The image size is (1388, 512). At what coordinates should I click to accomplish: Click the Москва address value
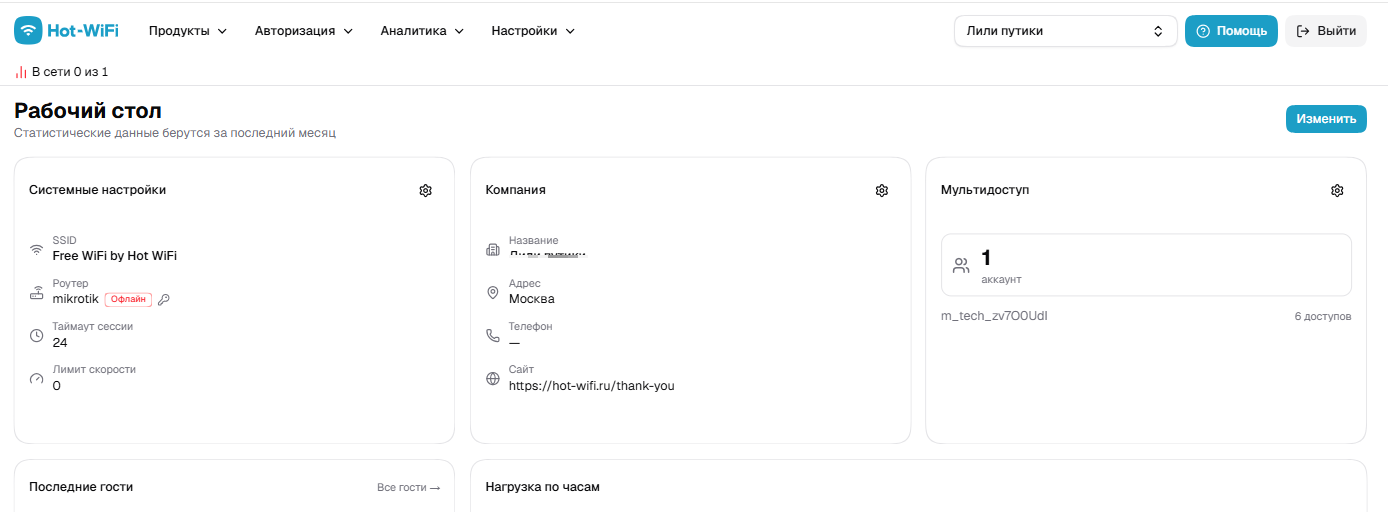532,298
